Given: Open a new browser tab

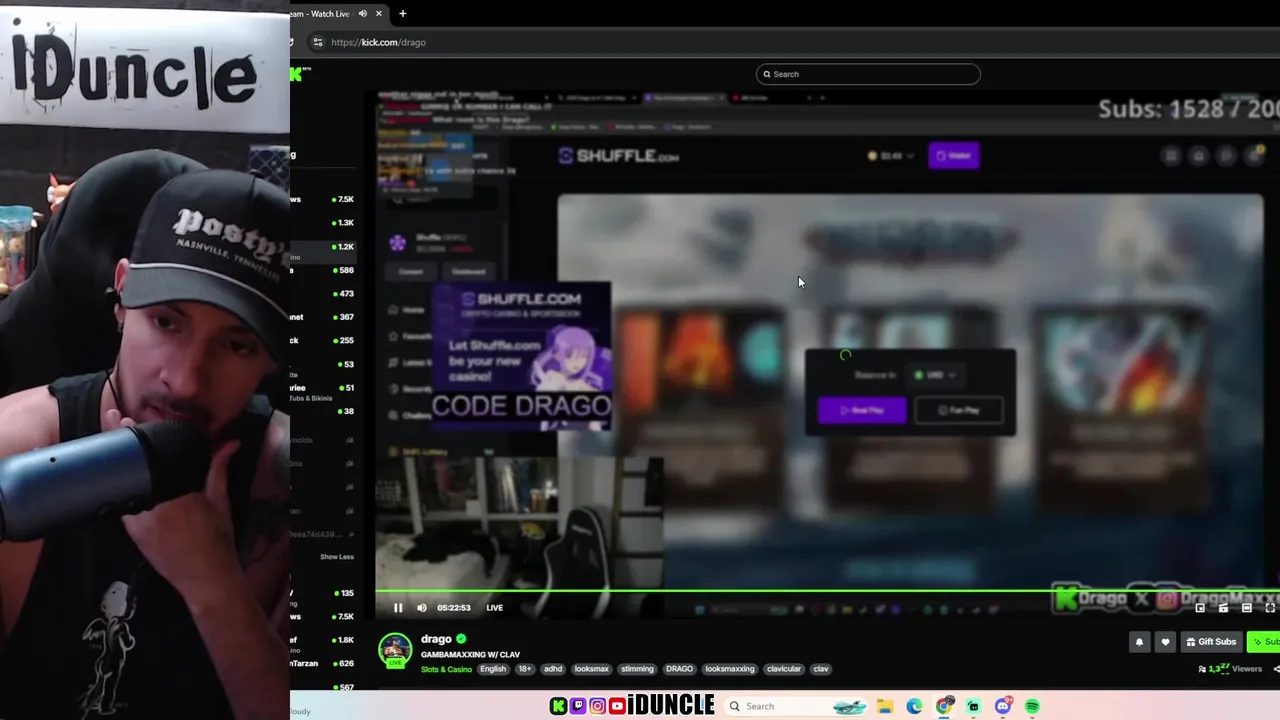Looking at the screenshot, I should (x=402, y=14).
